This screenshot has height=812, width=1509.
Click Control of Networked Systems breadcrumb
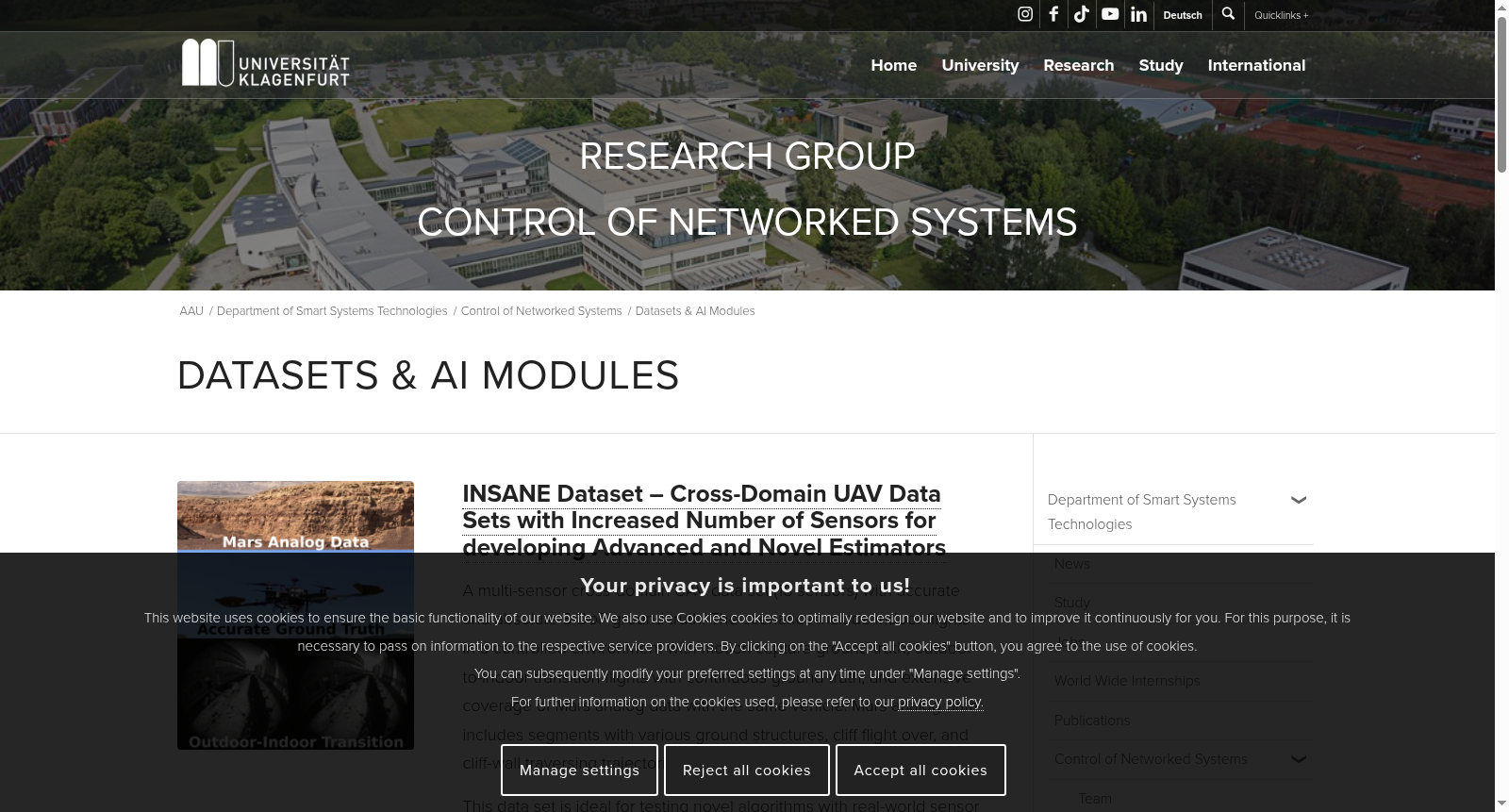[x=541, y=311]
